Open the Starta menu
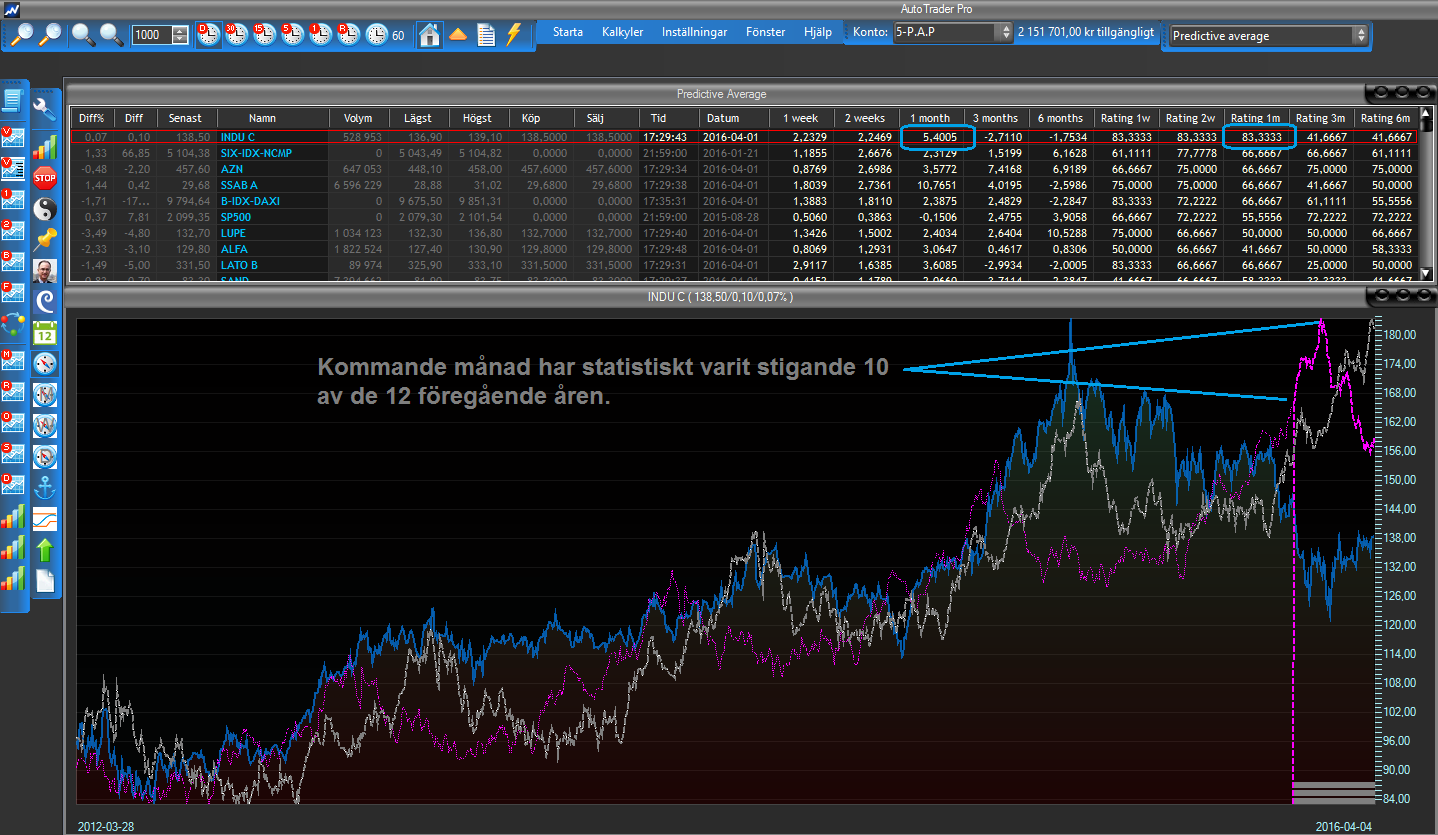This screenshot has height=835, width=1438. tap(568, 32)
